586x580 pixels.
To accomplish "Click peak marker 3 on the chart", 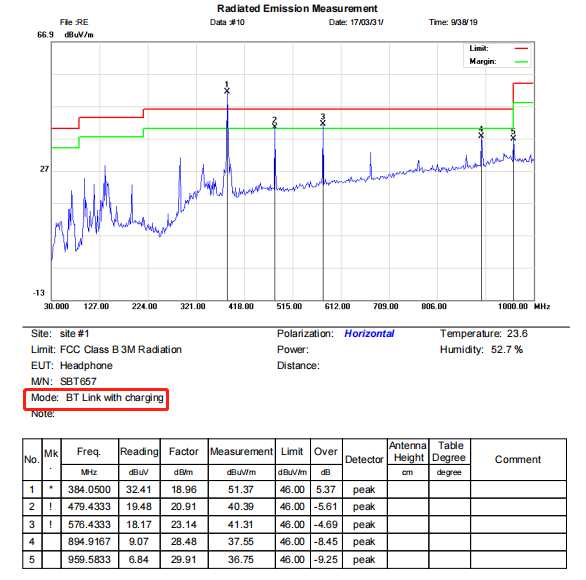I will pos(323,123).
